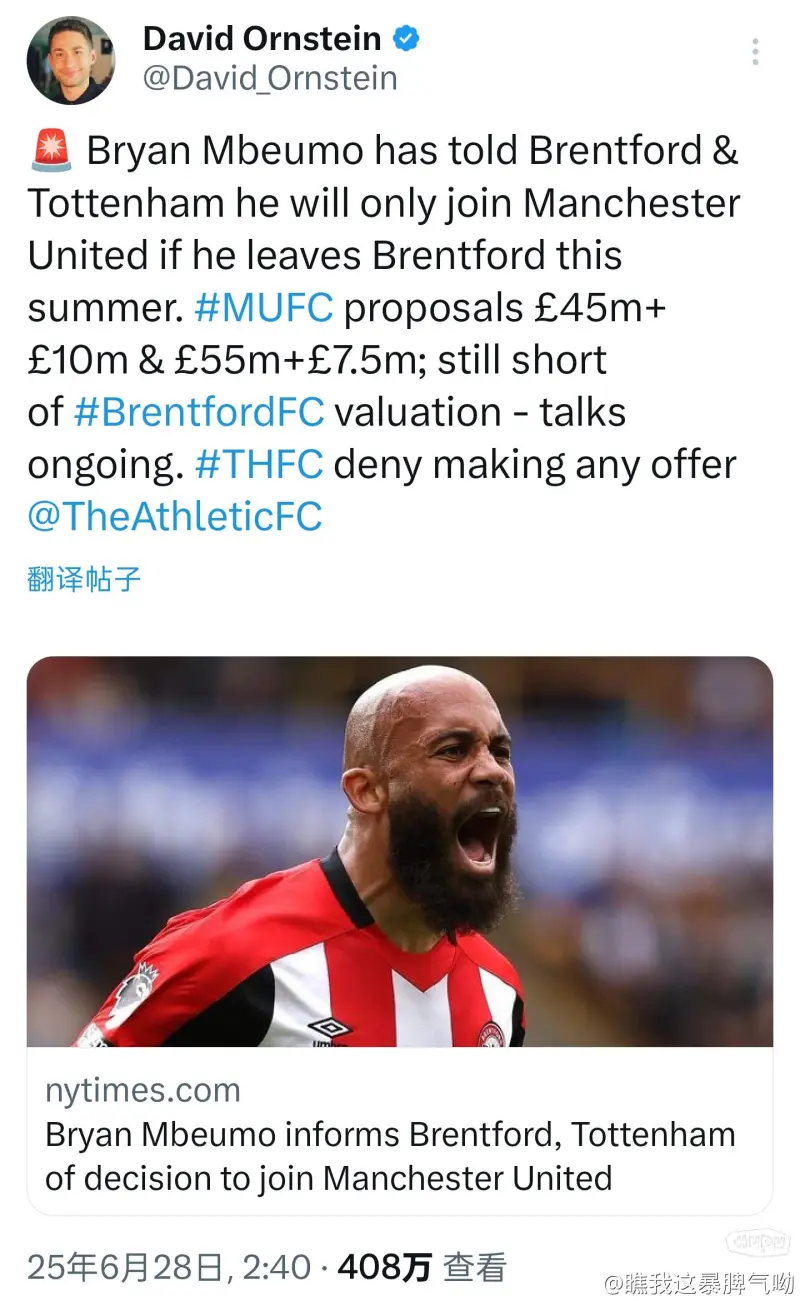Open the Bryan Mbeumo article headline

pyautogui.click(x=390, y=1156)
